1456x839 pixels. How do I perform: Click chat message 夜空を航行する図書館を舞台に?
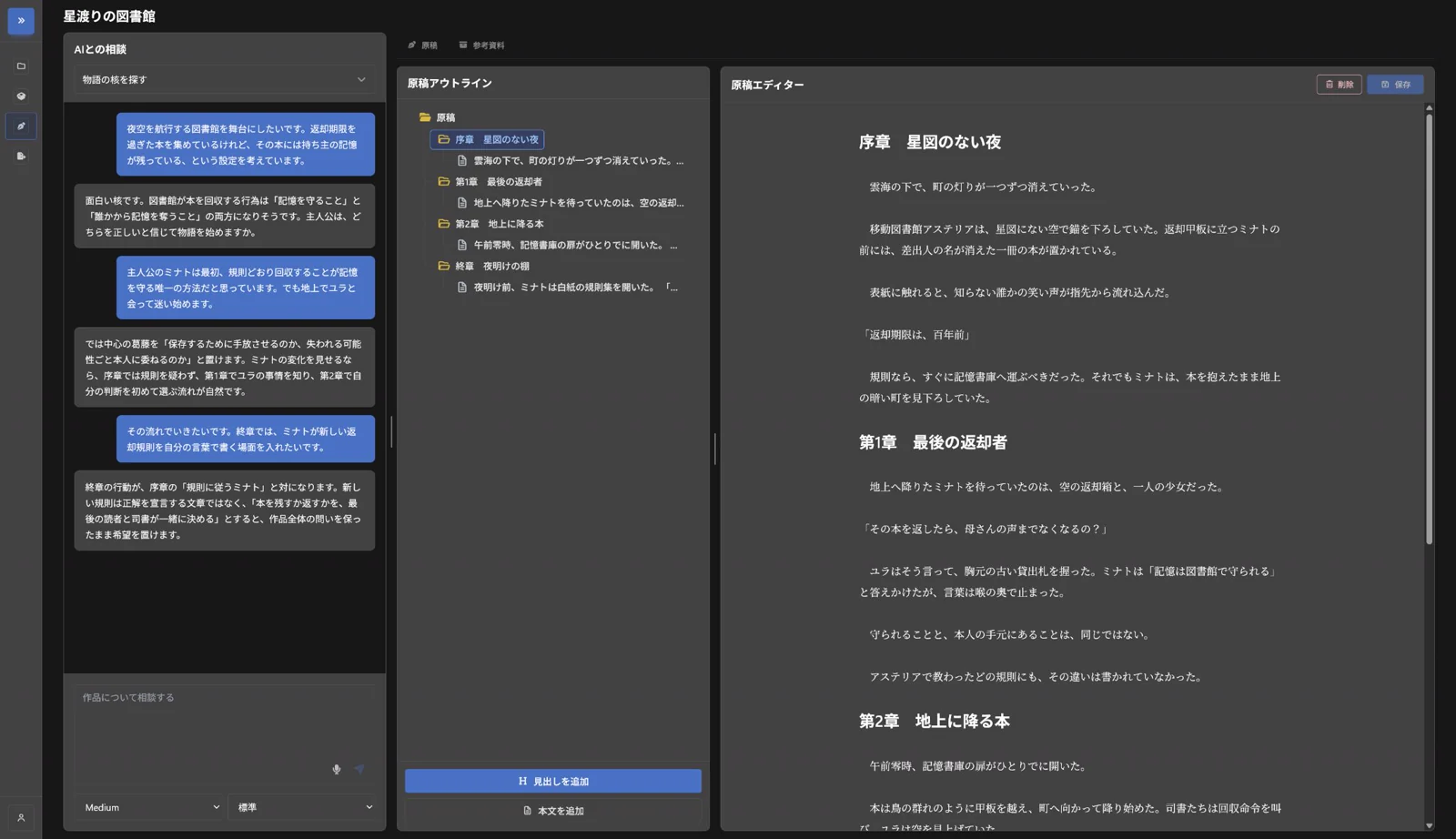click(245, 145)
